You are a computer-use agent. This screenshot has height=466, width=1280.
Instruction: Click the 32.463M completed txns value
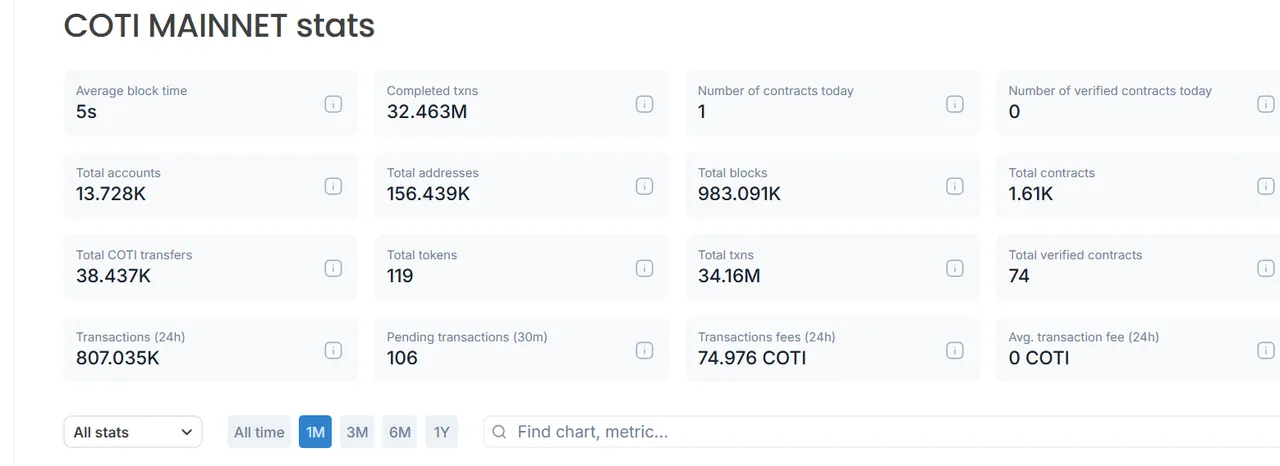click(x=427, y=112)
